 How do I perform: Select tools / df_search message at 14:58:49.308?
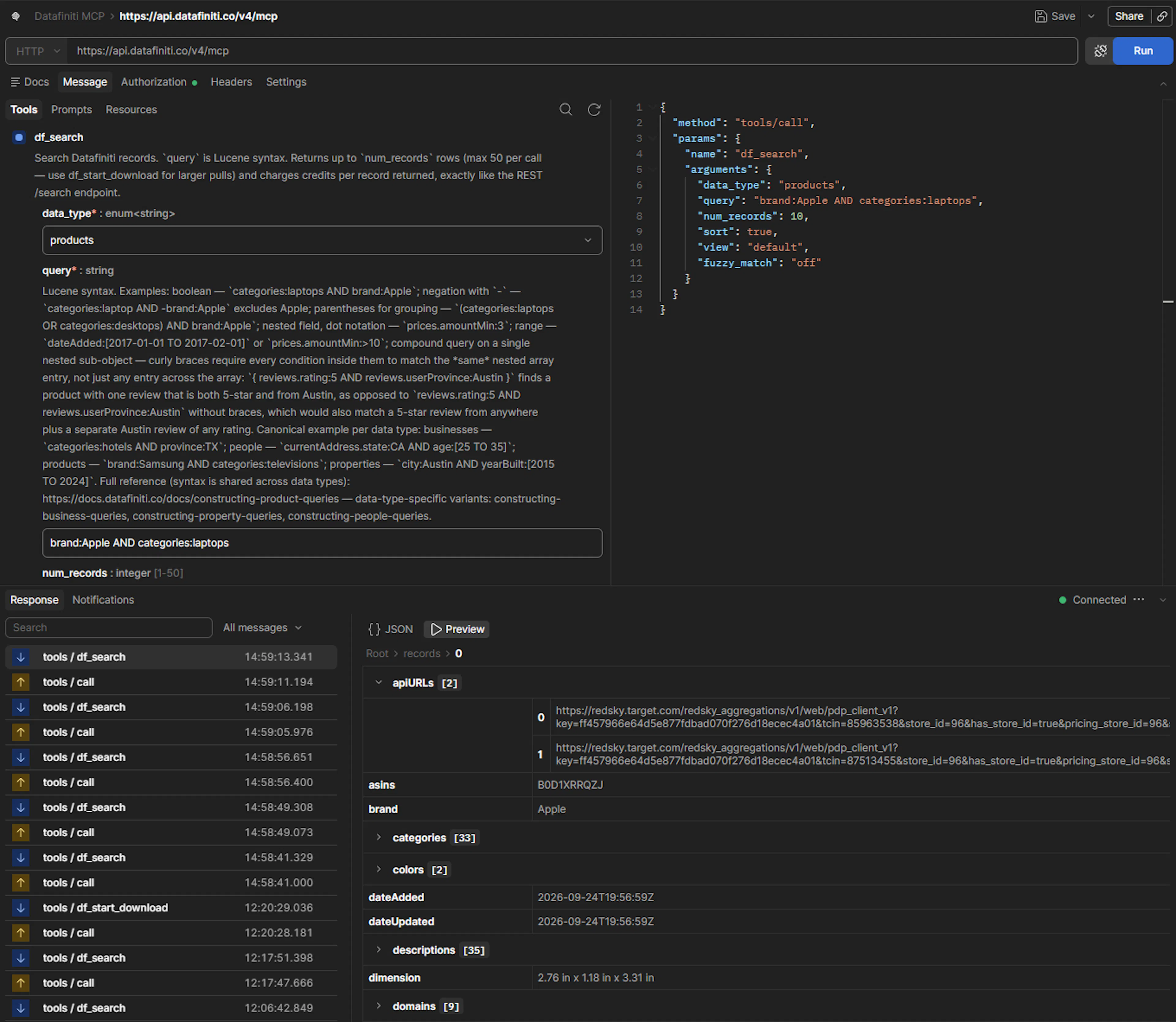tap(171, 807)
